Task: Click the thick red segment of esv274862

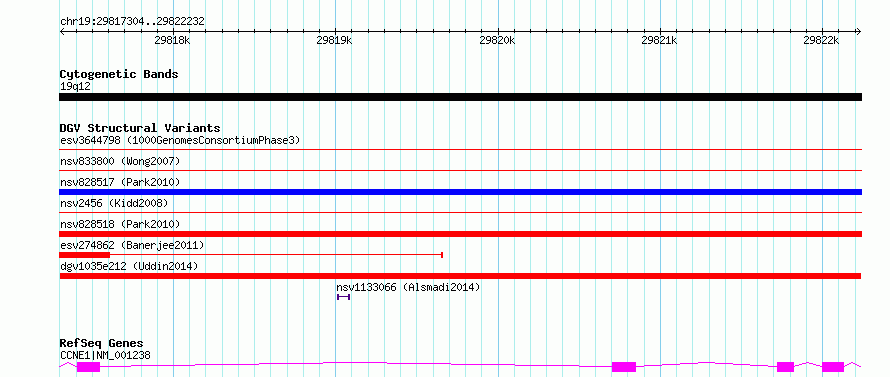Action: coord(85,255)
